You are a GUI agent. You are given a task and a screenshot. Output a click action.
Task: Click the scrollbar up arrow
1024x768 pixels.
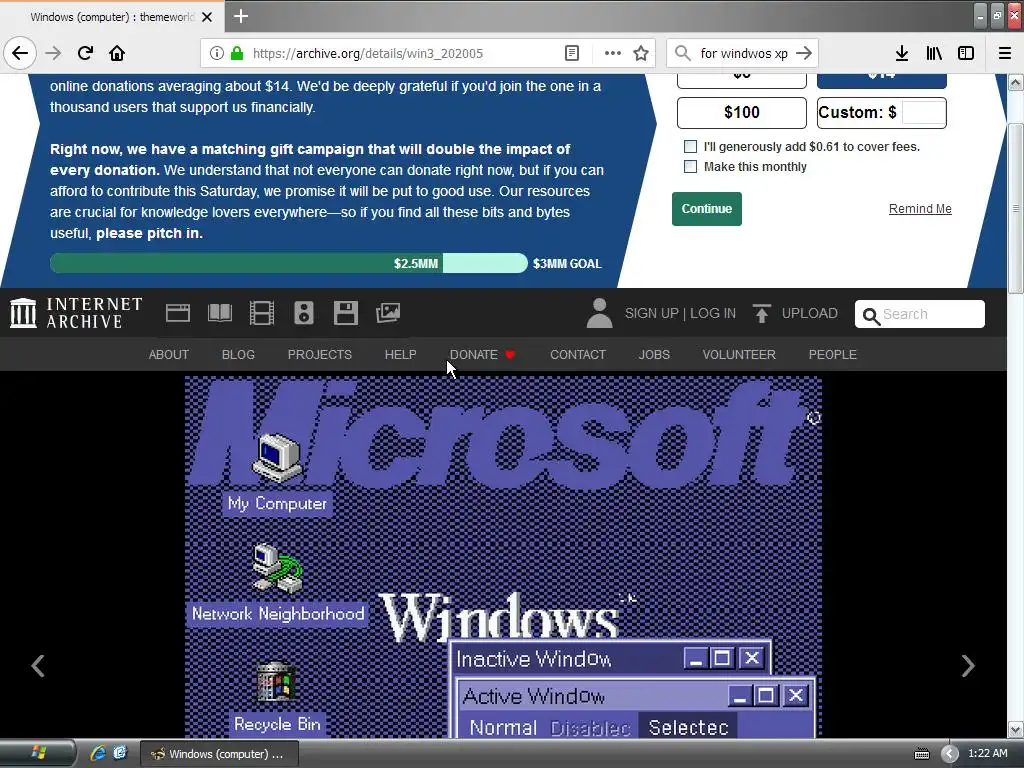tap(1016, 83)
